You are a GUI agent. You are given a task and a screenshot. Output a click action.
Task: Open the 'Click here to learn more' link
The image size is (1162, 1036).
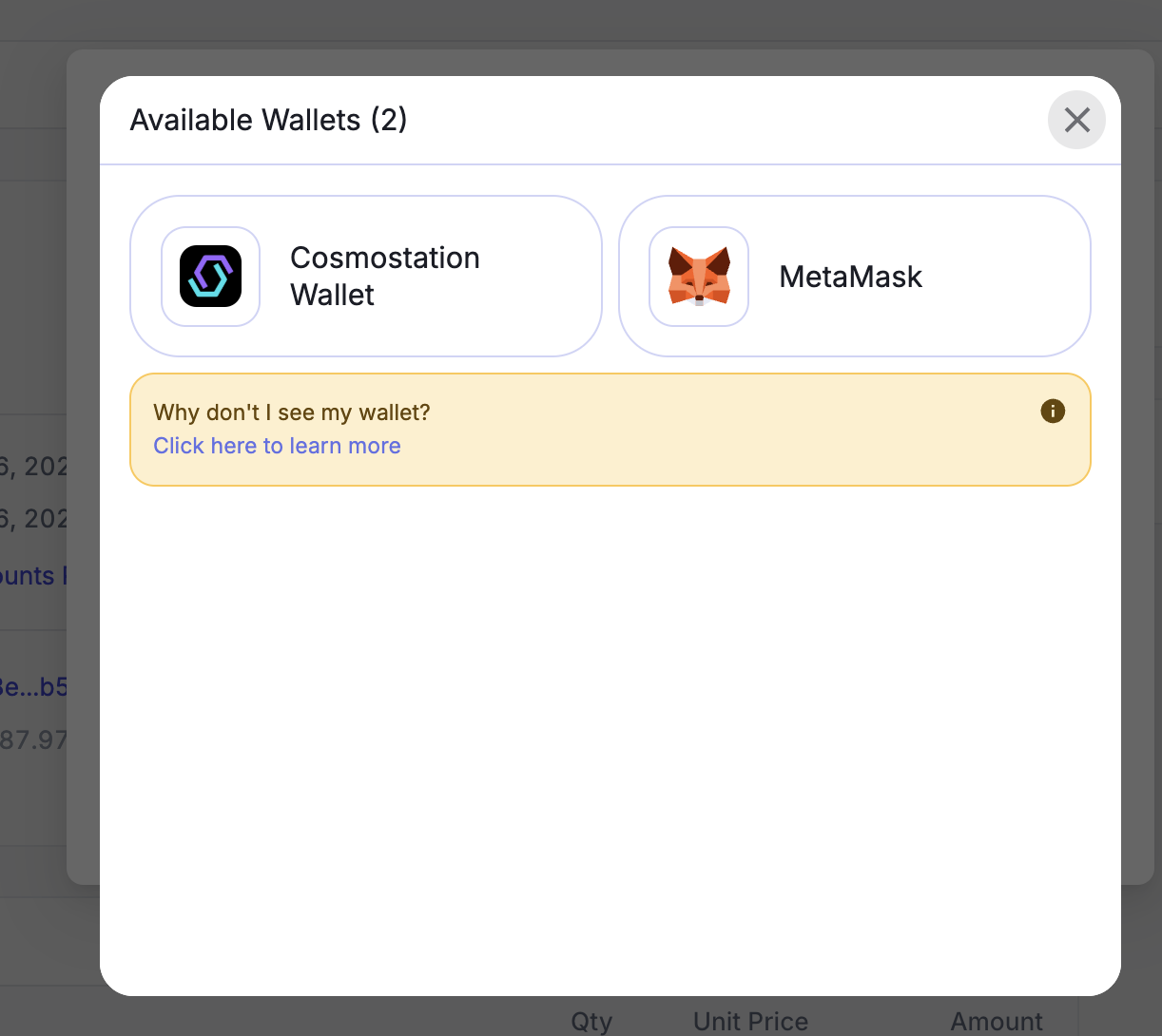click(x=277, y=446)
